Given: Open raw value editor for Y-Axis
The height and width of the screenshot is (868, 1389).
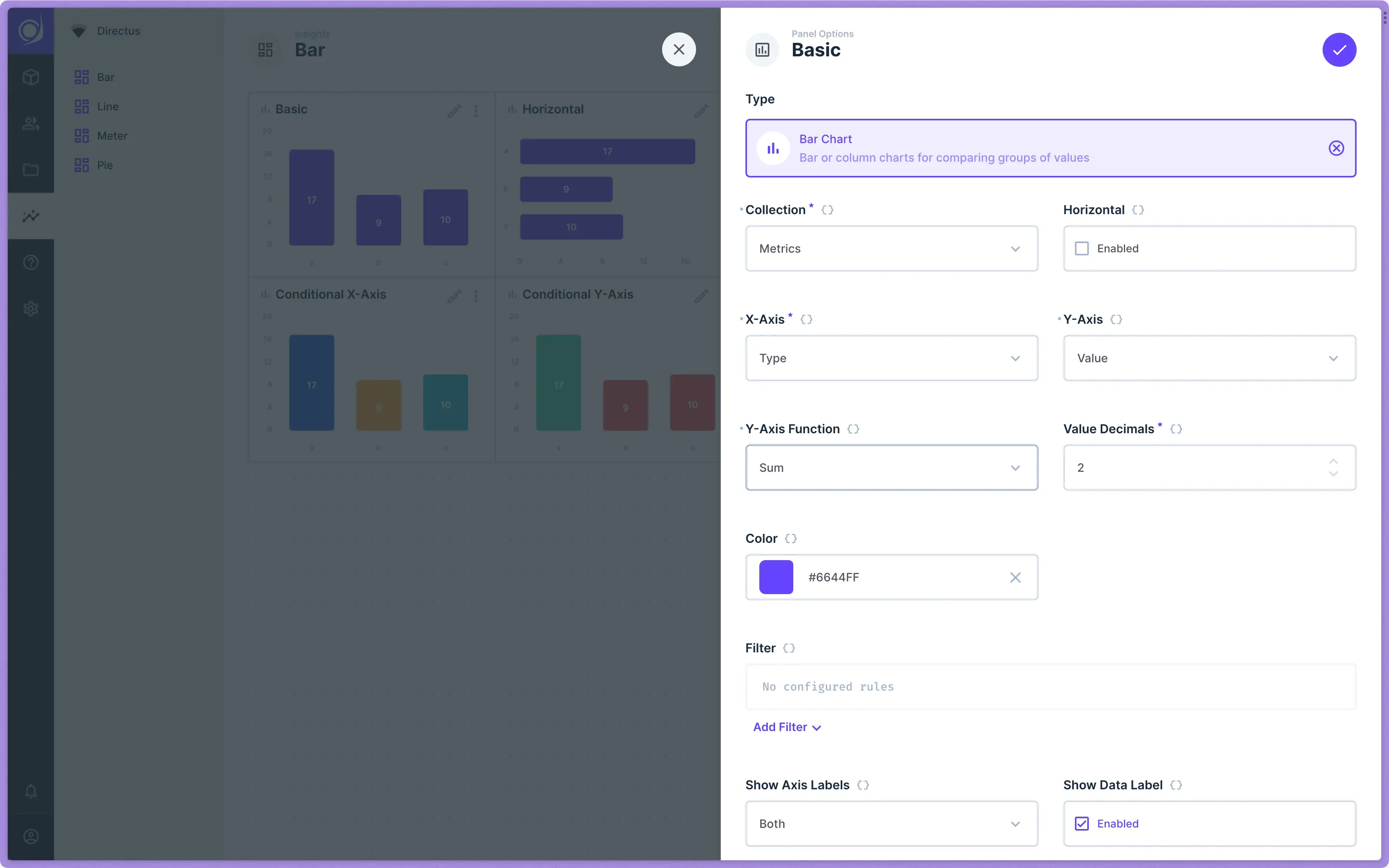Looking at the screenshot, I should click(x=1116, y=320).
